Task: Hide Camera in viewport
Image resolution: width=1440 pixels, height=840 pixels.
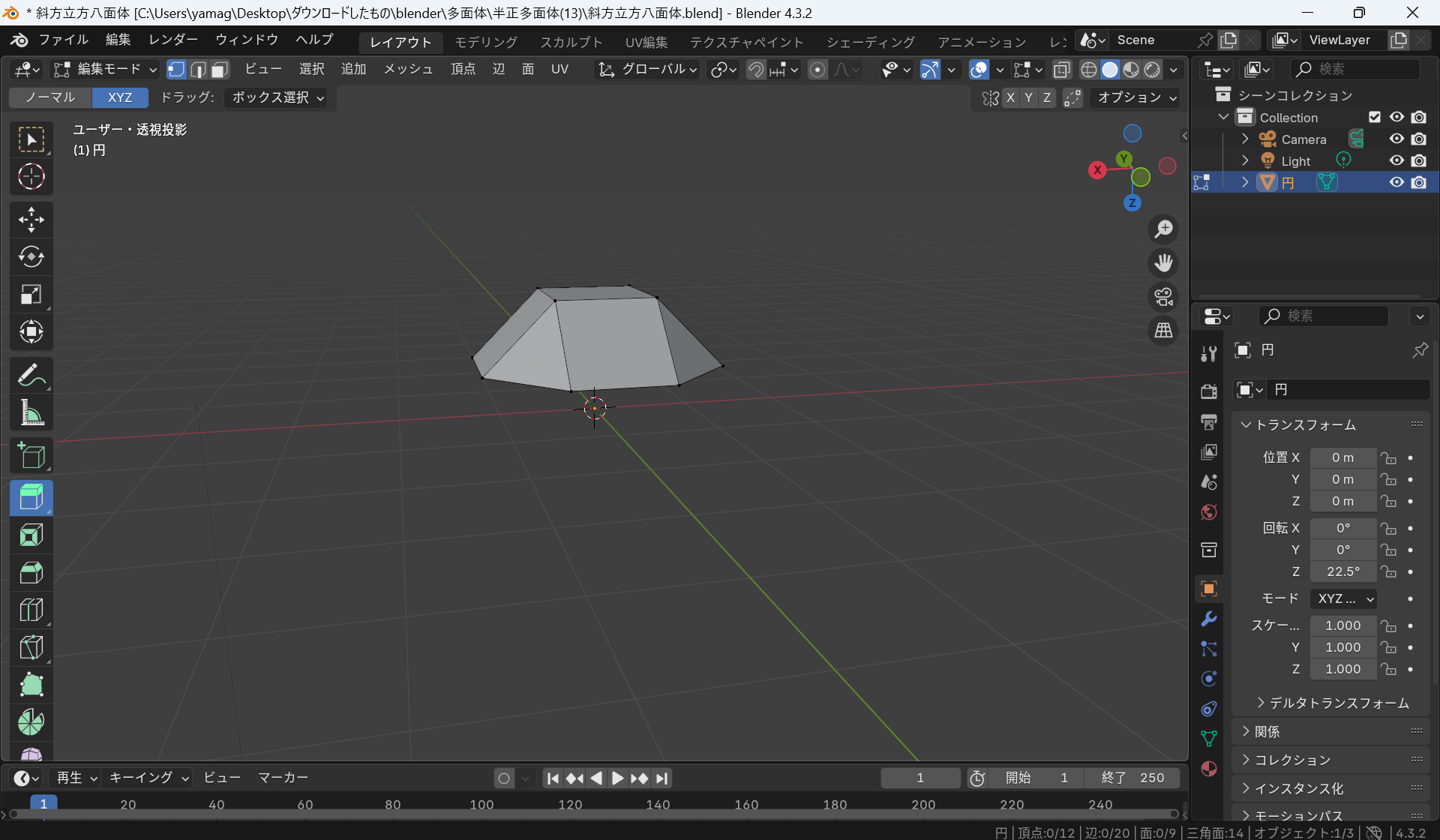Action: coord(1396,139)
